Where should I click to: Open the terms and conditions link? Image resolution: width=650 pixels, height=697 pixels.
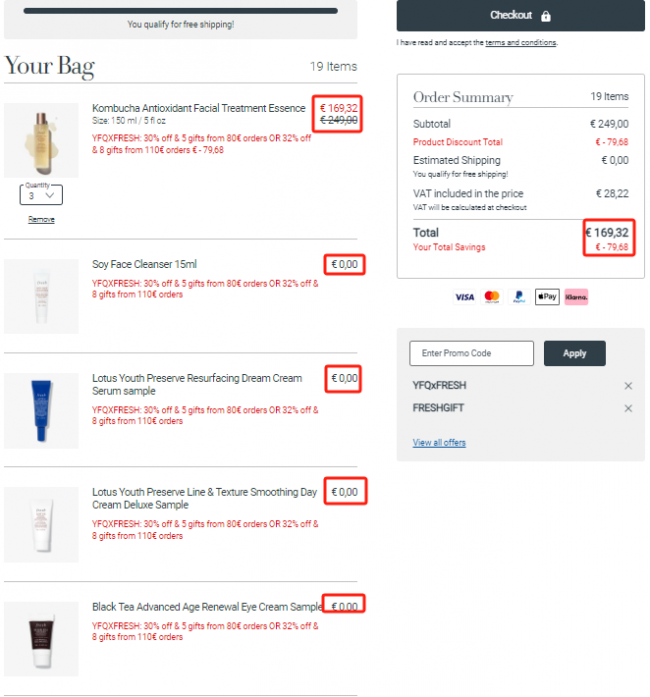click(520, 43)
